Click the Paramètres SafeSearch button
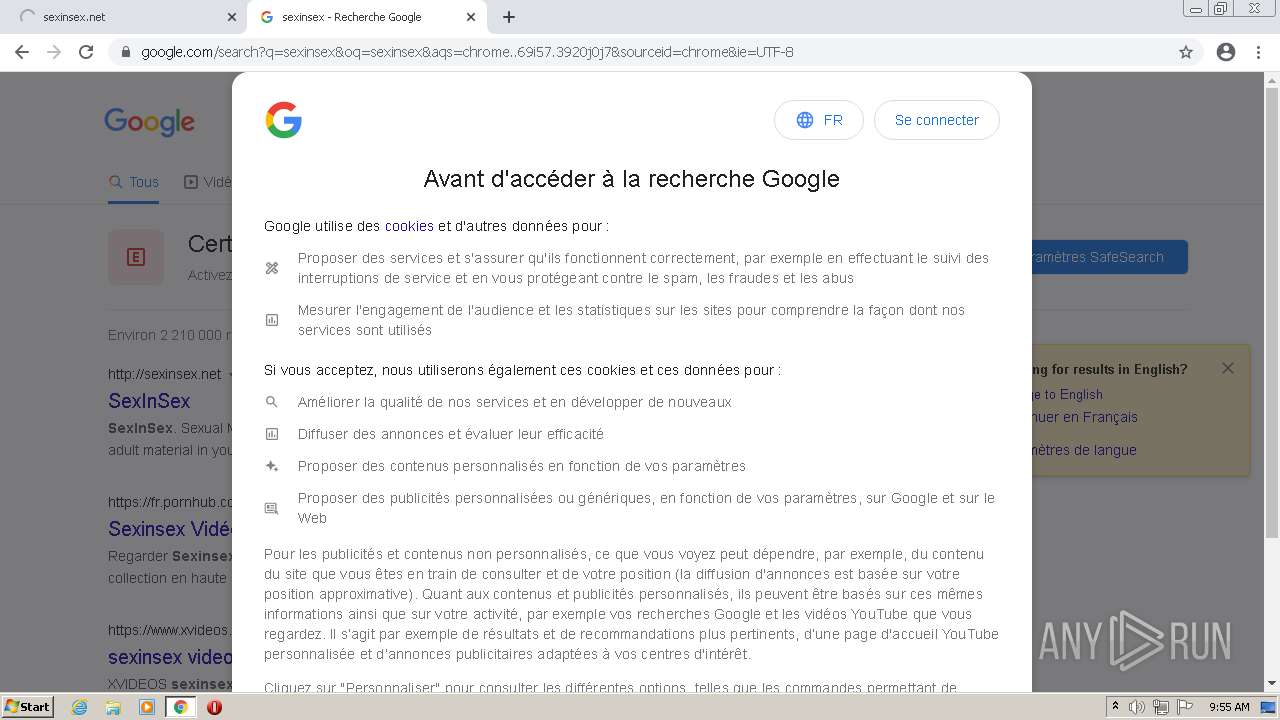This screenshot has width=1280, height=720. [x=1110, y=257]
